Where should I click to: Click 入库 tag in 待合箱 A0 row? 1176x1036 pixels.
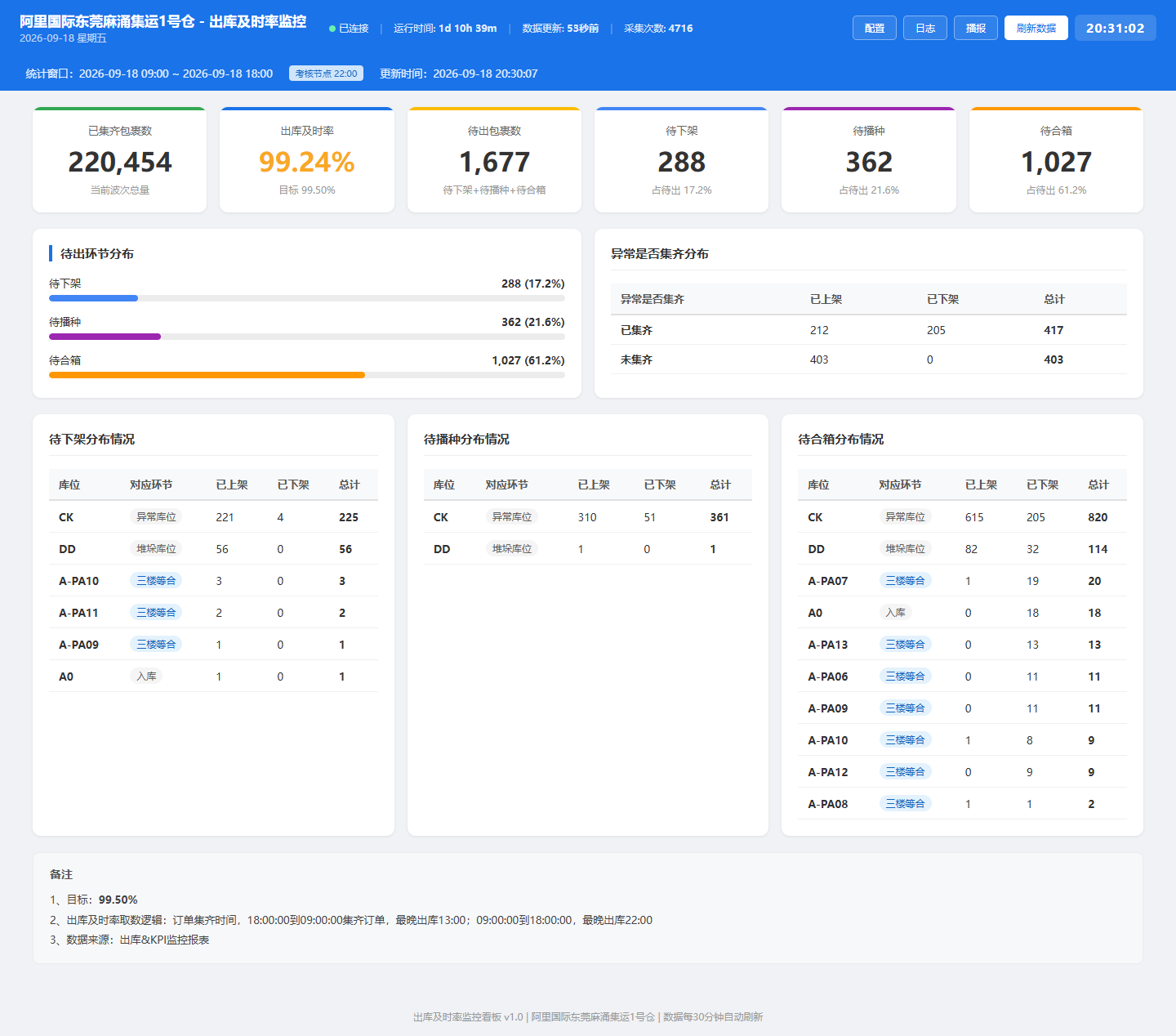click(x=896, y=613)
